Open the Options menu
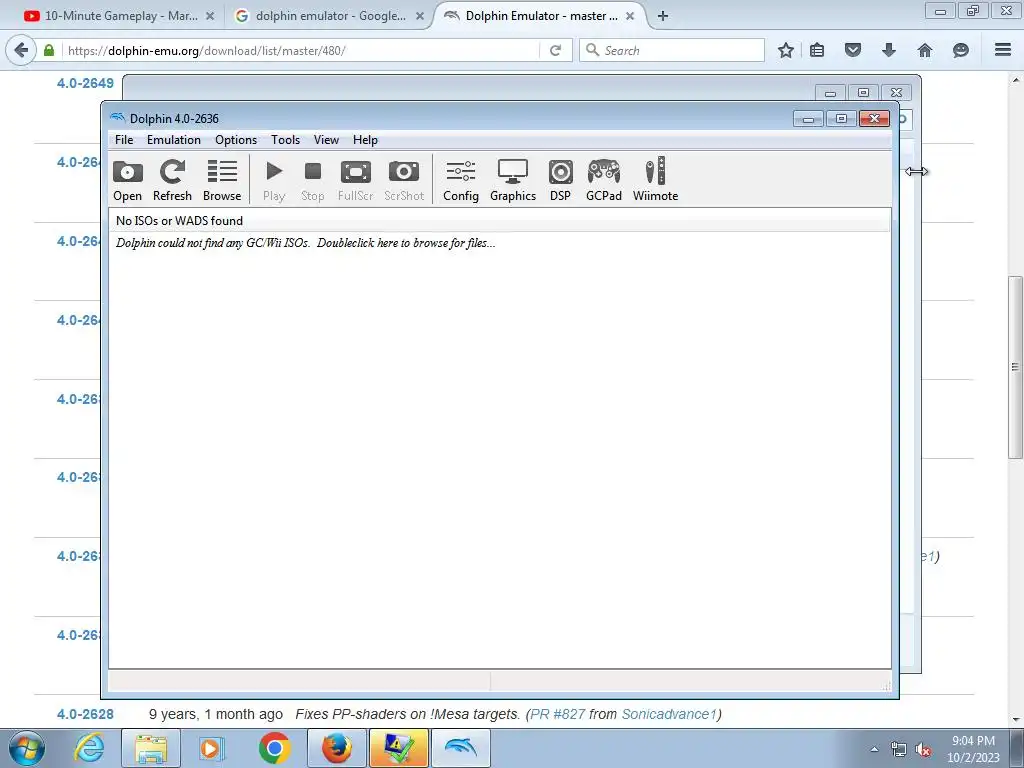 236,140
